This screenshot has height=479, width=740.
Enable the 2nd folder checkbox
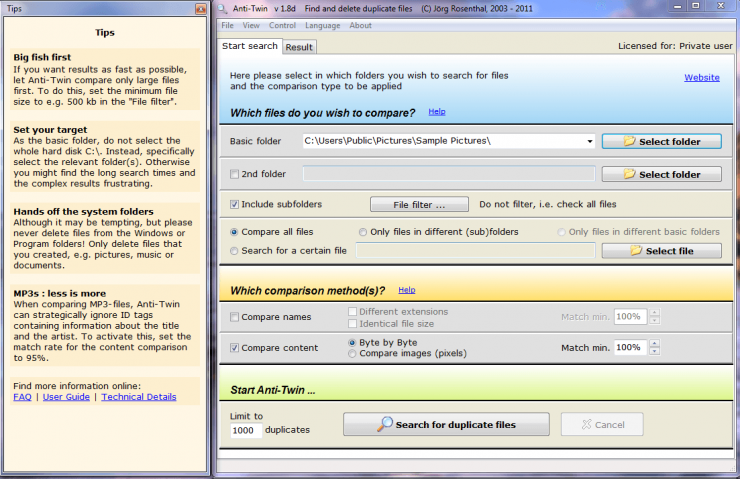[x=235, y=174]
